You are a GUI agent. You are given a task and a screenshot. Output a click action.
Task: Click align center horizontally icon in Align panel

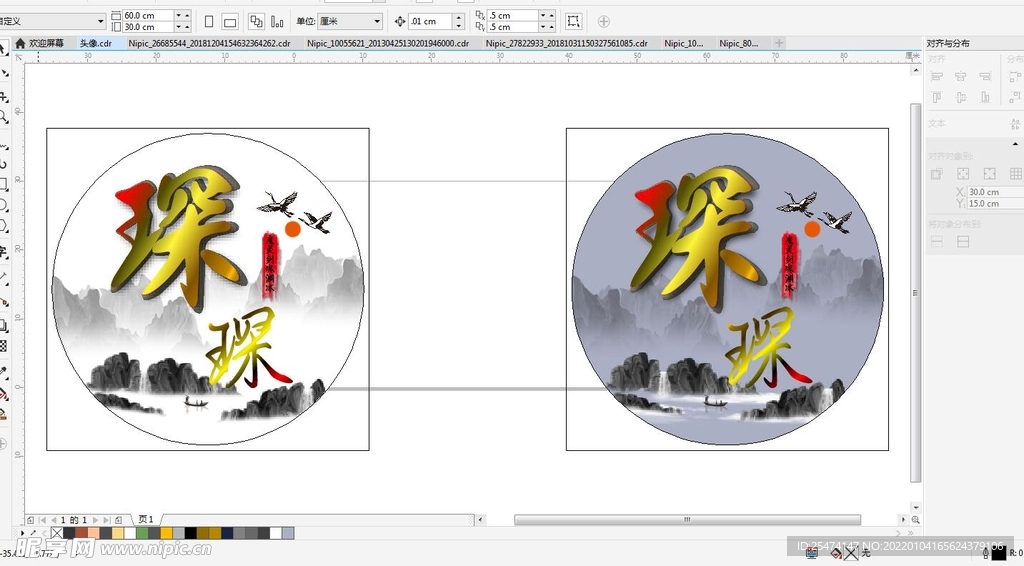click(961, 77)
